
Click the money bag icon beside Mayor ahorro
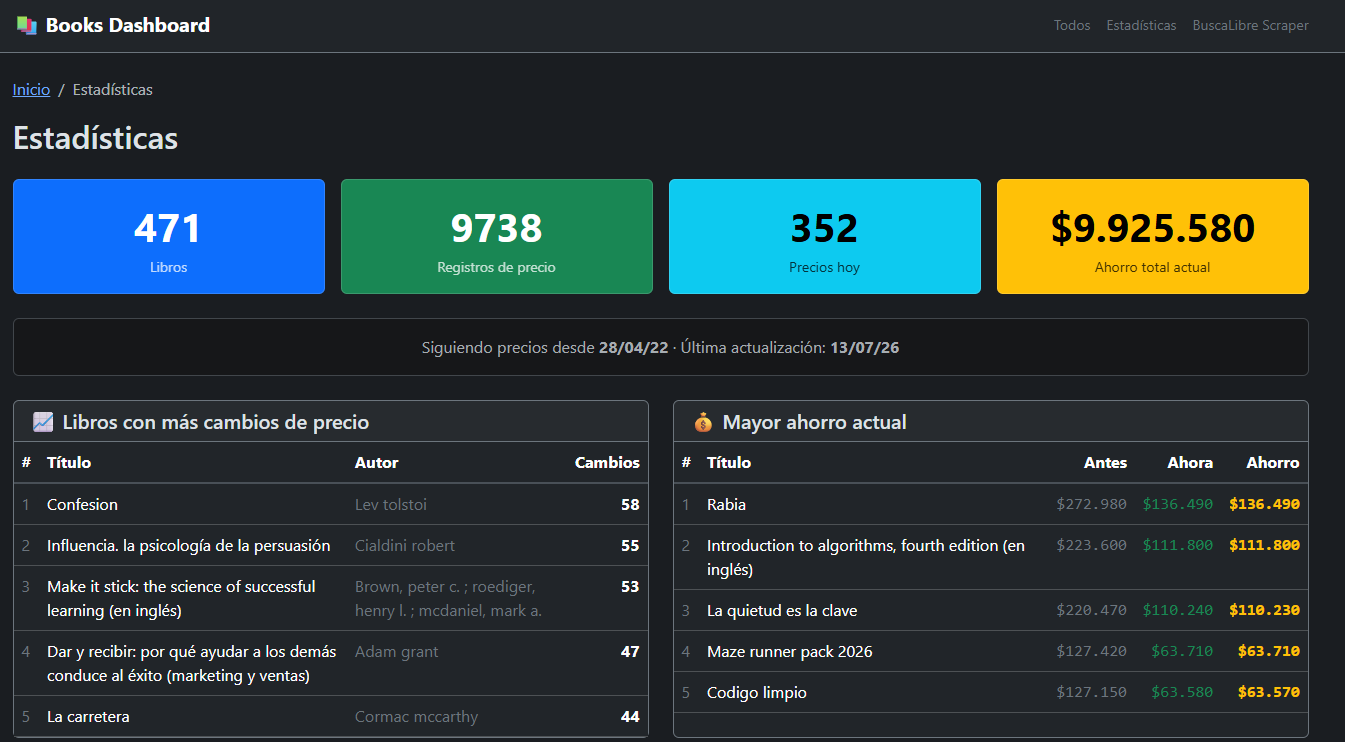703,423
